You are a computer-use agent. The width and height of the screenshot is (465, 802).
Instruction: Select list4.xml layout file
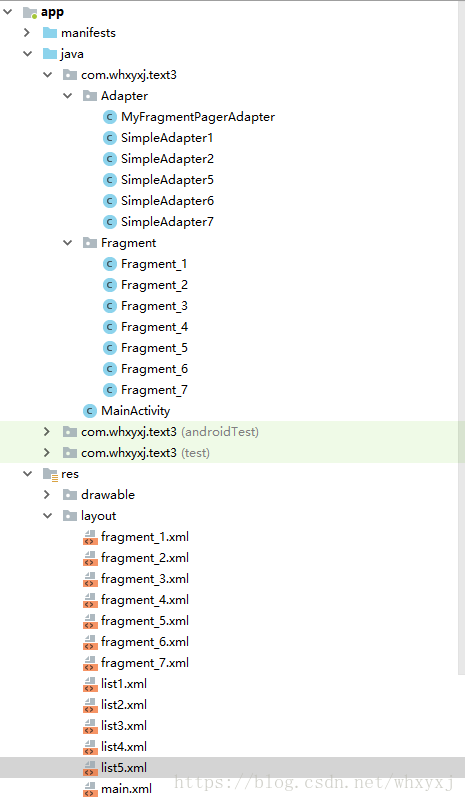point(124,746)
